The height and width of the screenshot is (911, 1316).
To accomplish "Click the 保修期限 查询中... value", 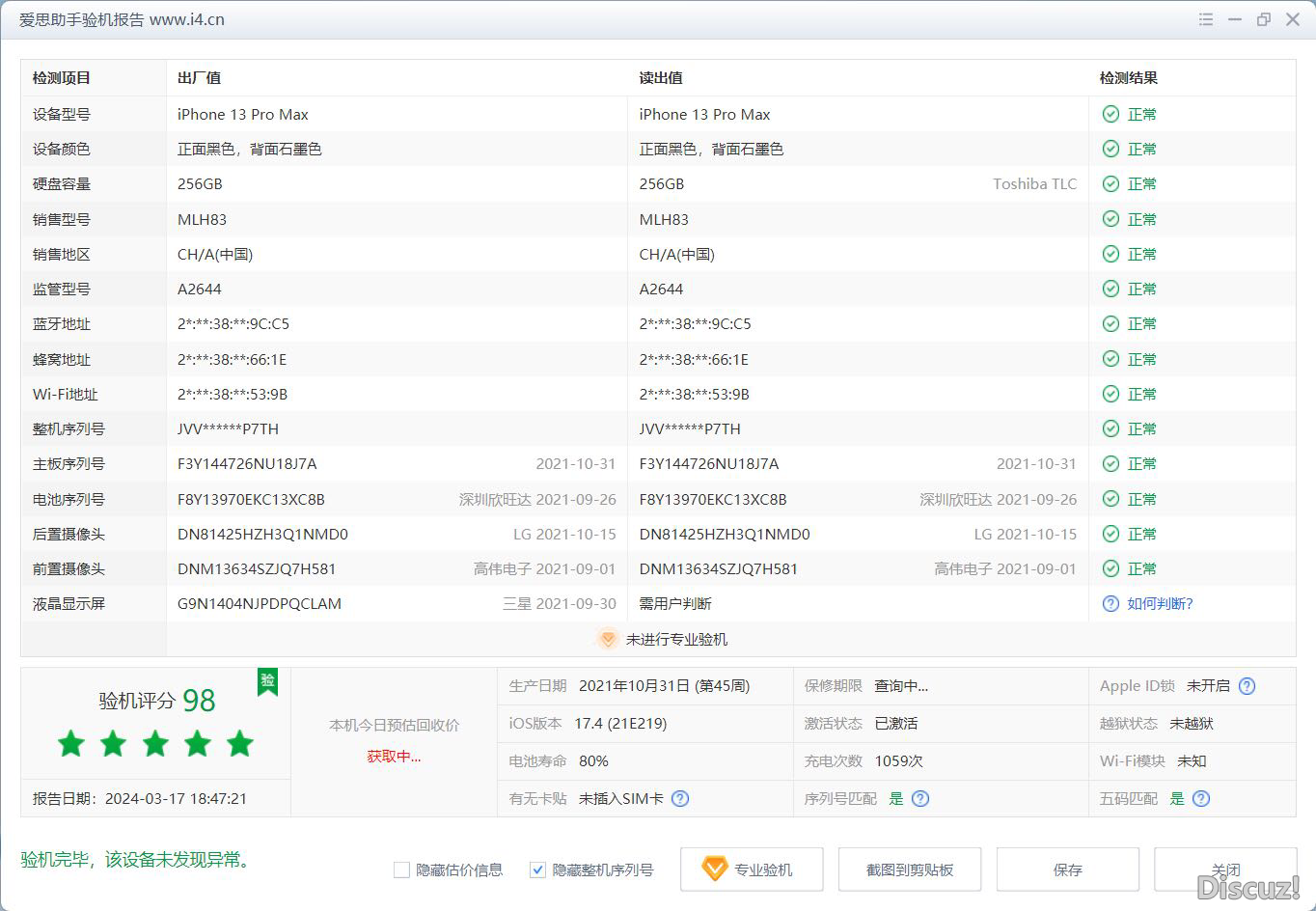I will coord(901,686).
